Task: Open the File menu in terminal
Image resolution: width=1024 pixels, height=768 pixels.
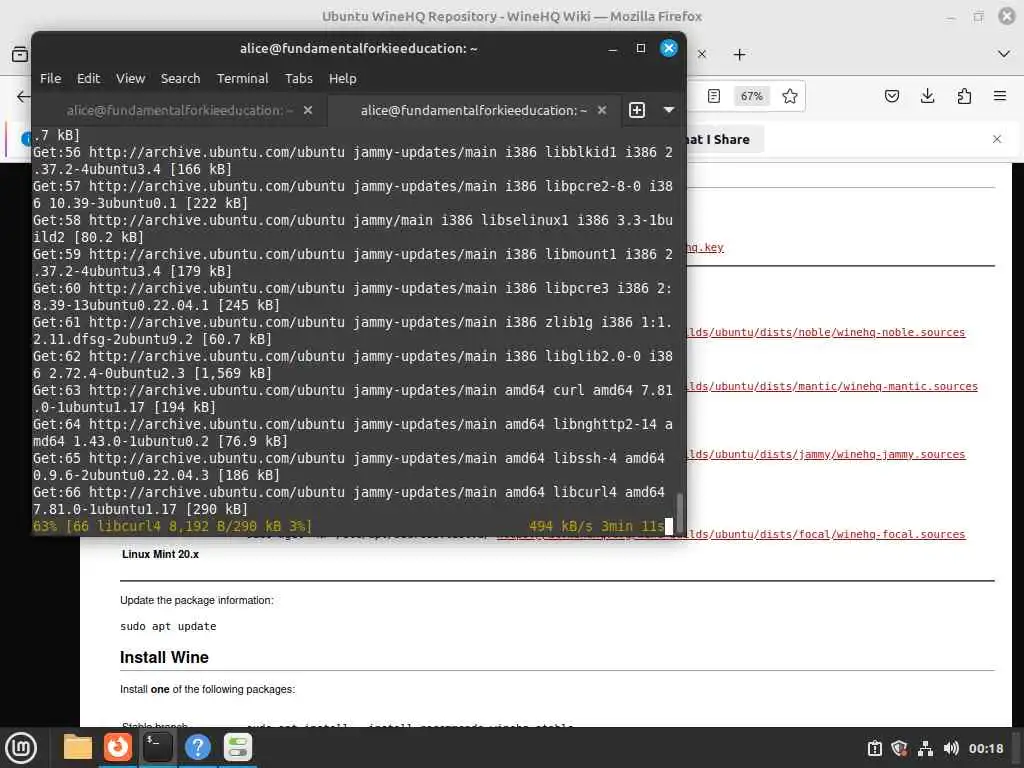Action: coord(50,78)
